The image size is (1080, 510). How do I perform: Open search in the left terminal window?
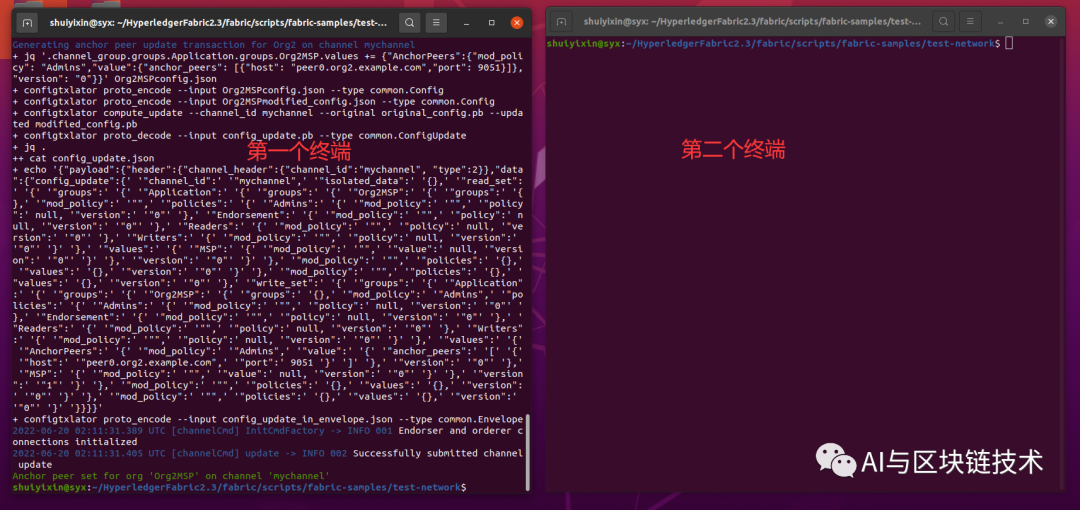point(409,22)
